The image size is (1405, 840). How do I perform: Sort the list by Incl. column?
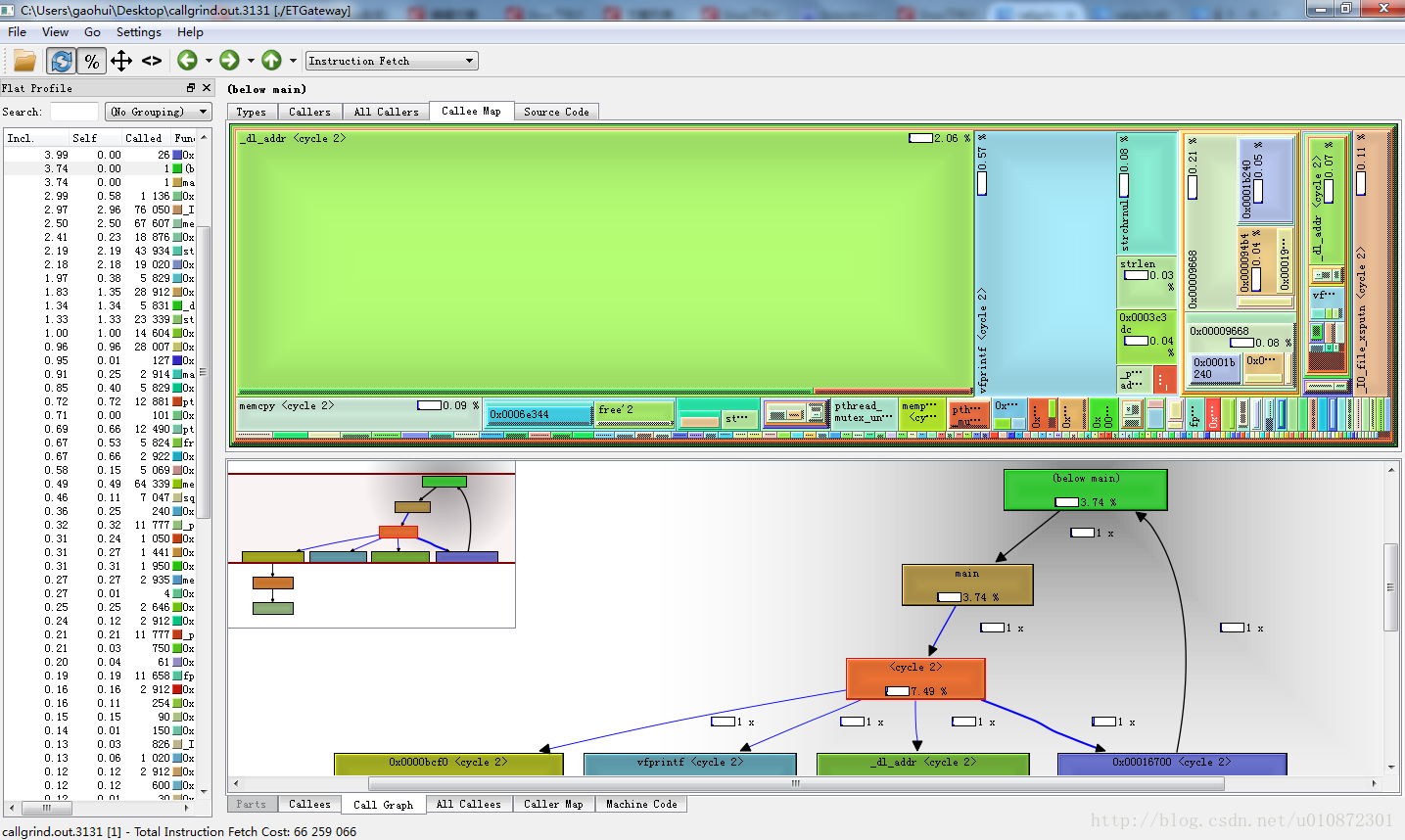[x=37, y=138]
